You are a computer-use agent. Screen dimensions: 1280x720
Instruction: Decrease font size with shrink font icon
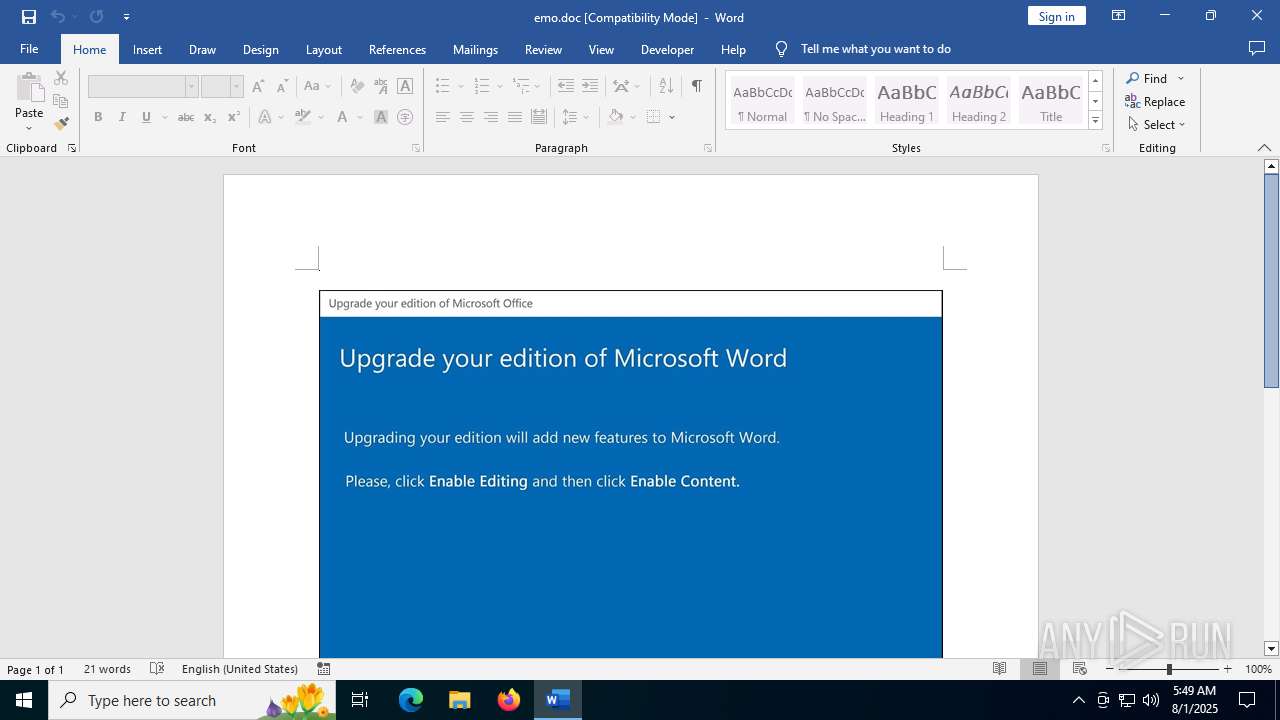(282, 86)
